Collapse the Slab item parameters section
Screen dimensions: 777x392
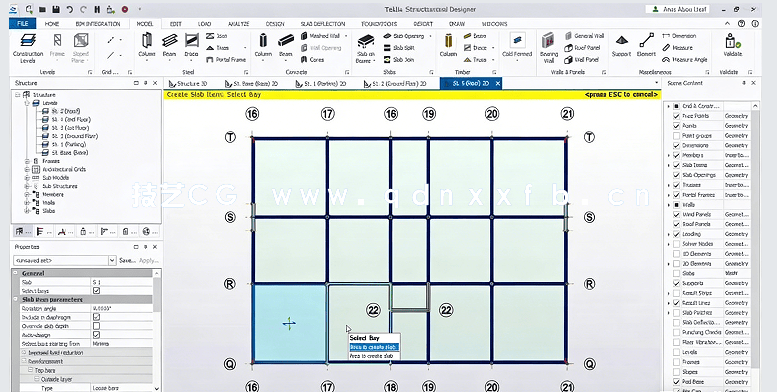(x=16, y=300)
